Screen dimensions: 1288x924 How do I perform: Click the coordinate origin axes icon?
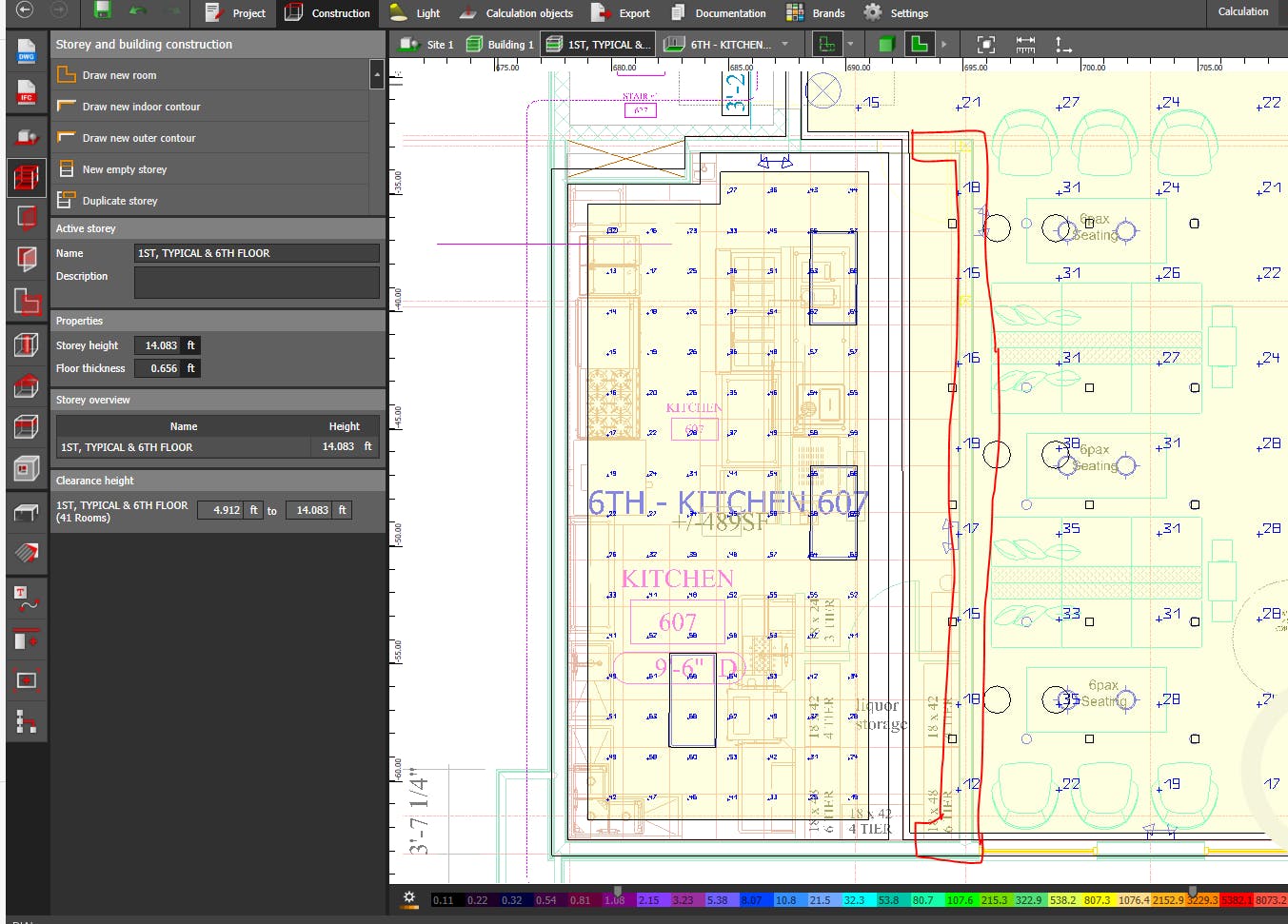click(x=1063, y=45)
